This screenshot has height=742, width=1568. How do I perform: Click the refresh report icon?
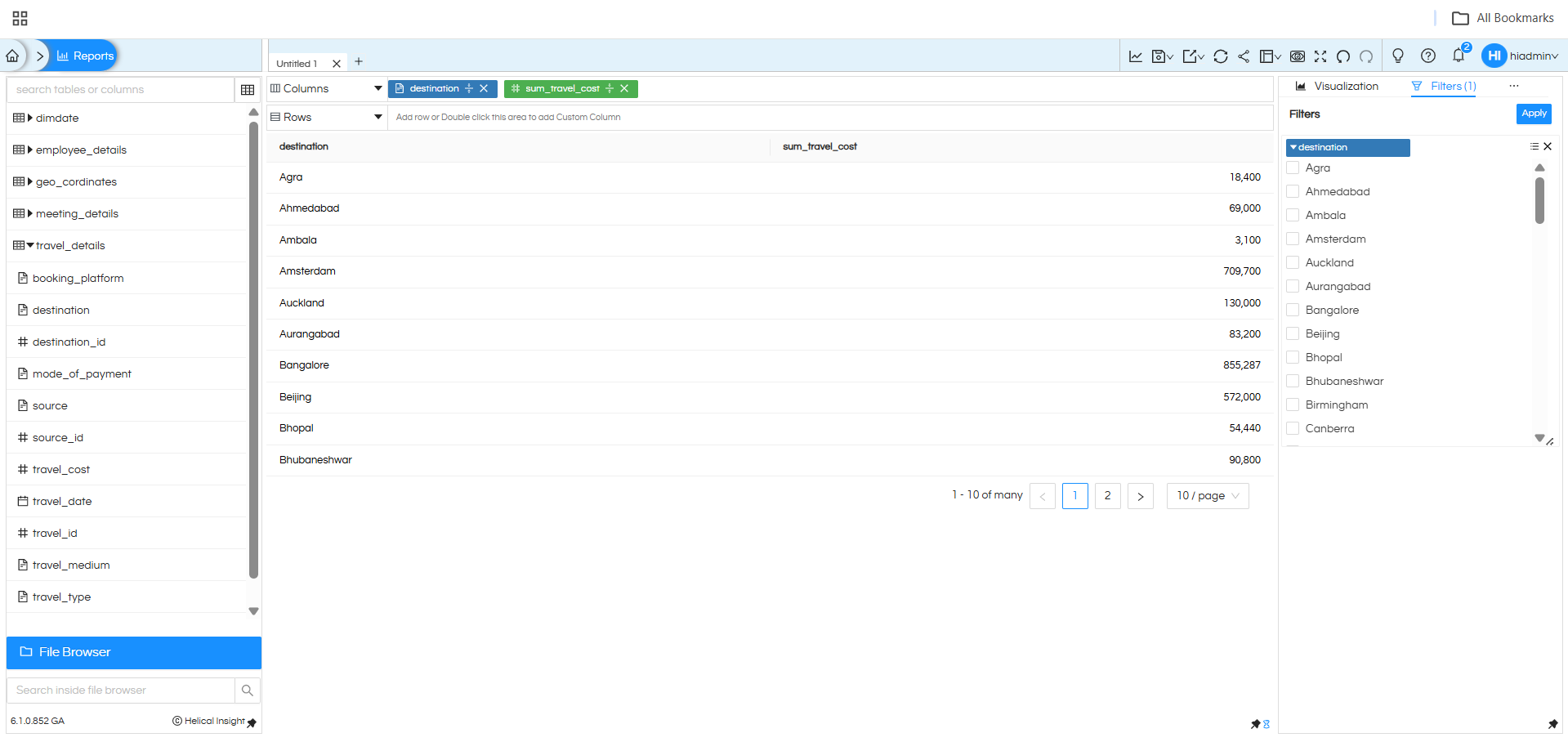click(1220, 56)
